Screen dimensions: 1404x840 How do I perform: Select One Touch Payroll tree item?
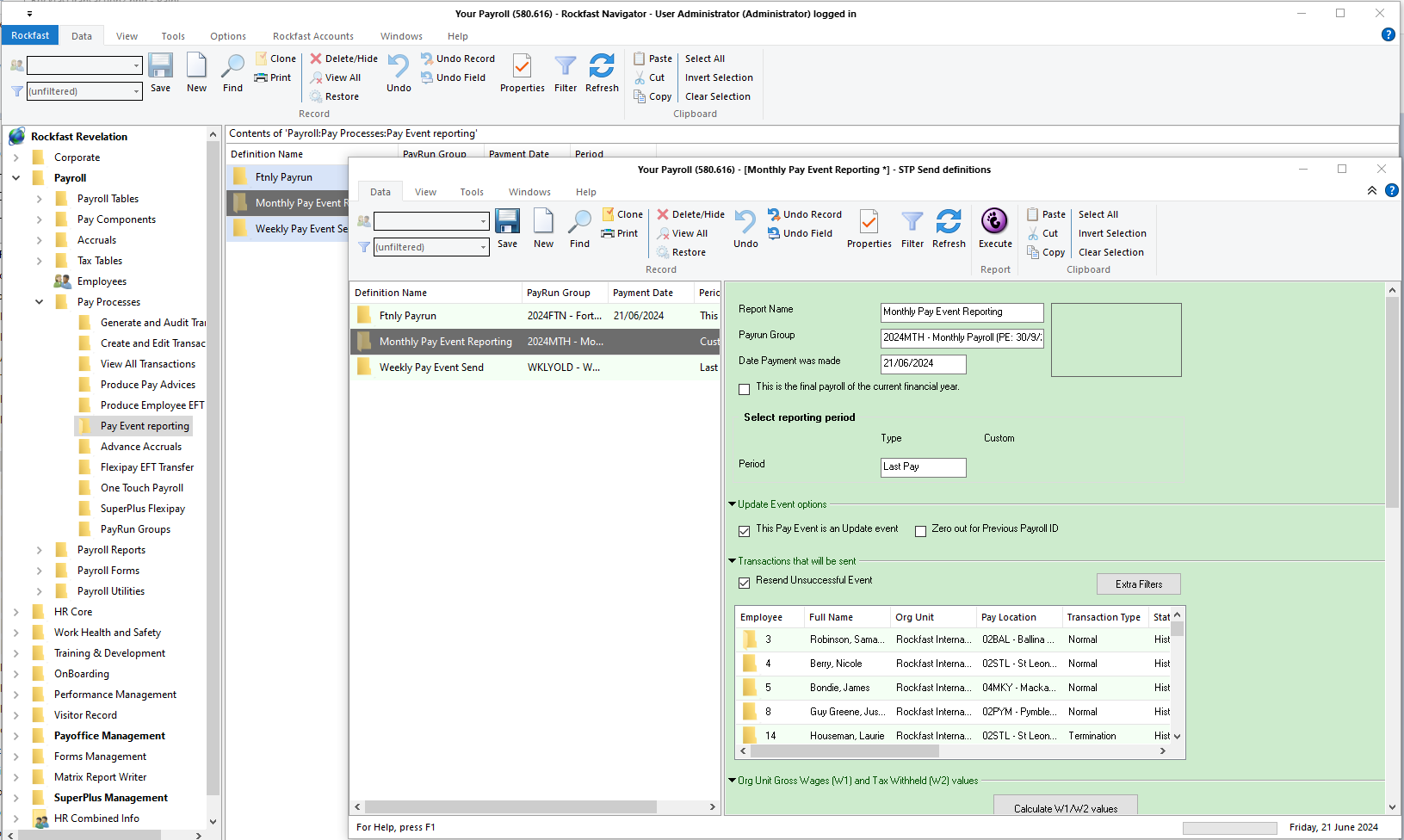coord(141,488)
